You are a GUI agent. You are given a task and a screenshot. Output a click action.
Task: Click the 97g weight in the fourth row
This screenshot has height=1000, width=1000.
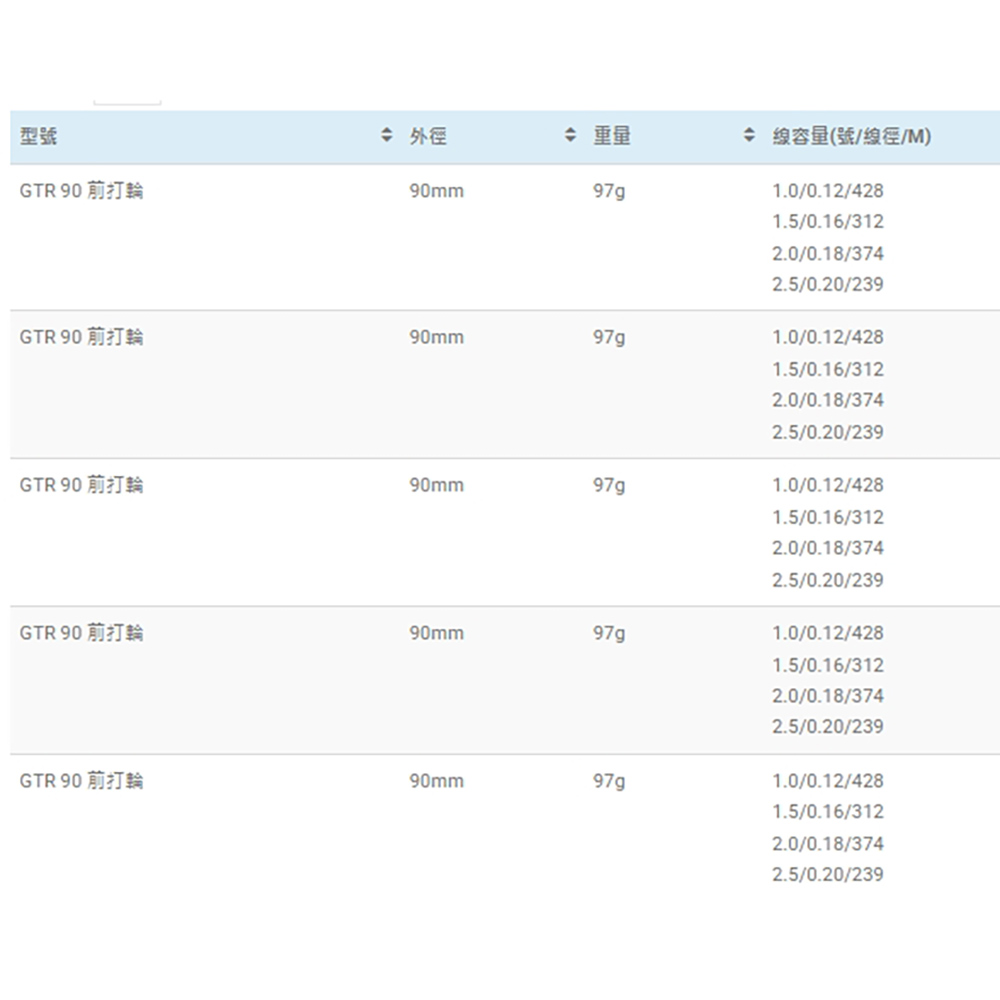tap(608, 633)
